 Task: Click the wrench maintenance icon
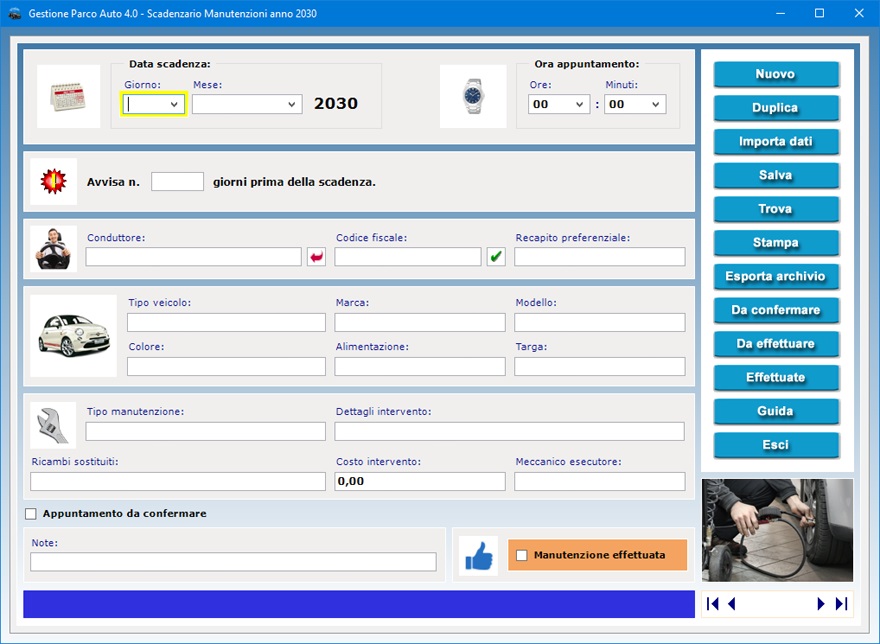53,425
